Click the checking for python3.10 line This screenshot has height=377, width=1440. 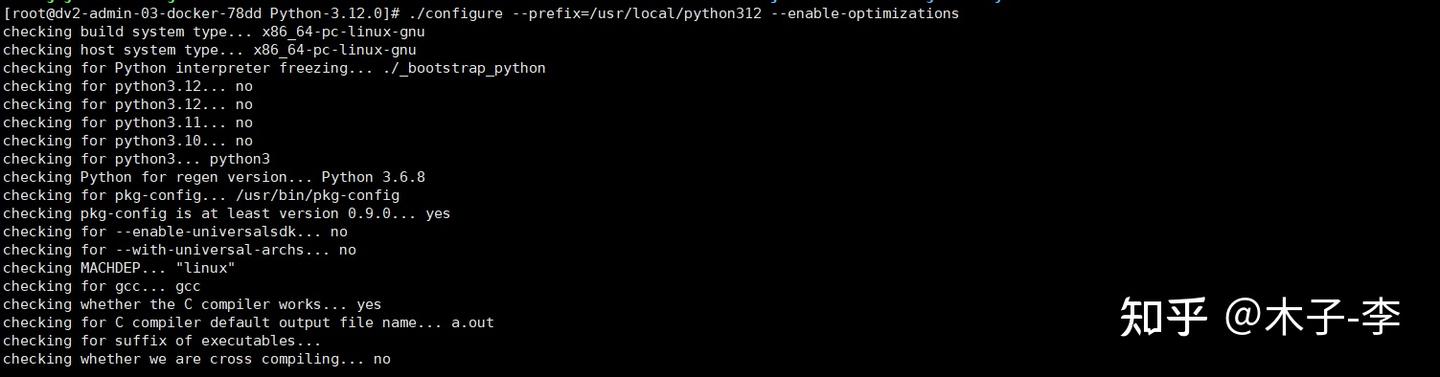[128, 141]
